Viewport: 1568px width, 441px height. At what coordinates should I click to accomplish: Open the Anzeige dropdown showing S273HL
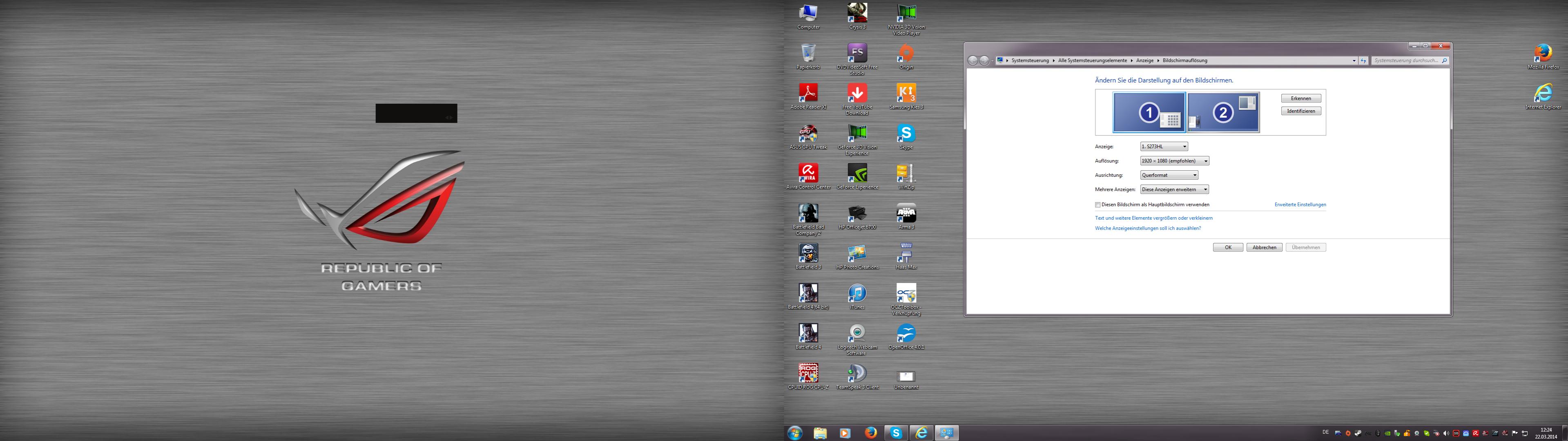(1163, 147)
